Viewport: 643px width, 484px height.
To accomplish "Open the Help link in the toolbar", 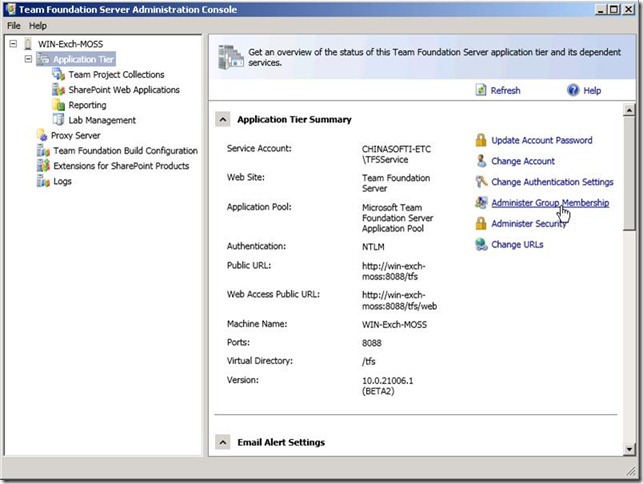I will [x=592, y=90].
